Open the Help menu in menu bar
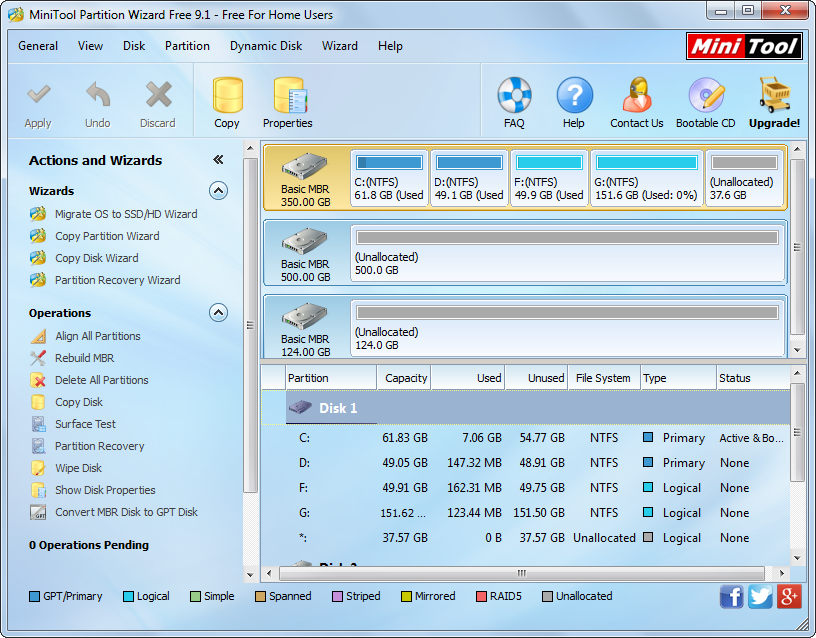The height and width of the screenshot is (638, 816). 390,46
